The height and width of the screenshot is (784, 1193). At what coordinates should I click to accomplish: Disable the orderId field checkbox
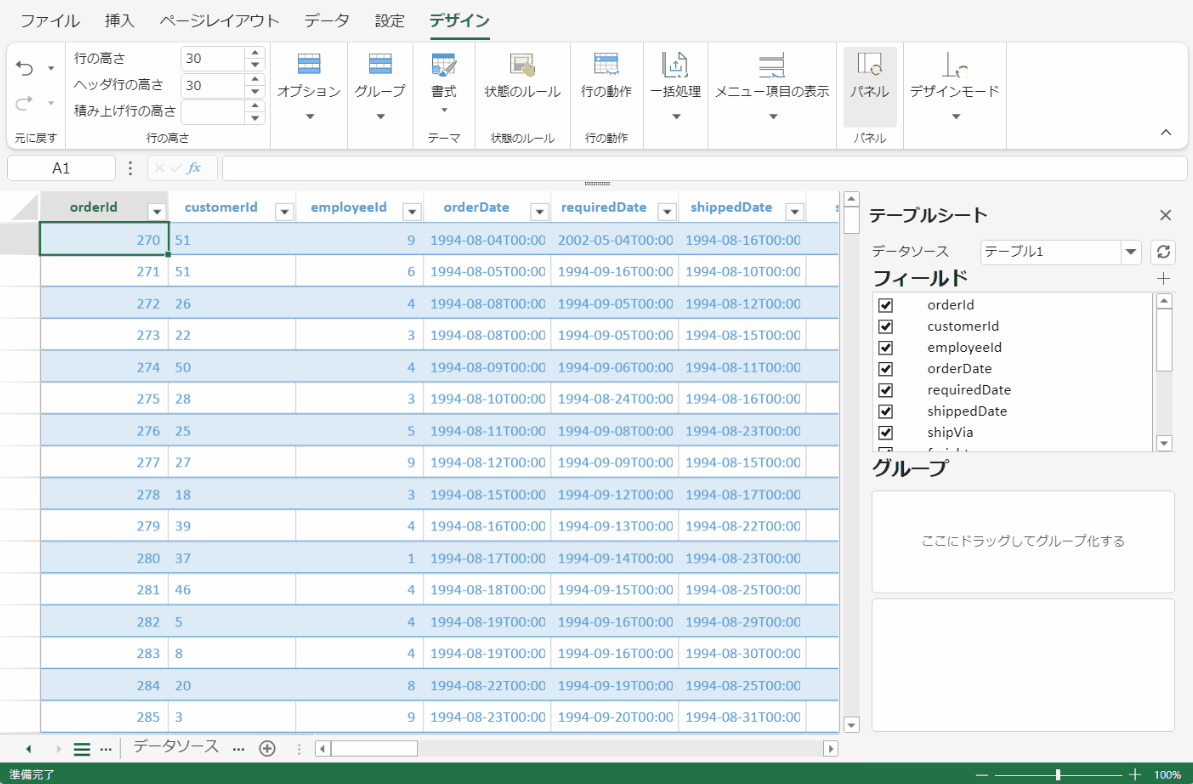coord(885,304)
